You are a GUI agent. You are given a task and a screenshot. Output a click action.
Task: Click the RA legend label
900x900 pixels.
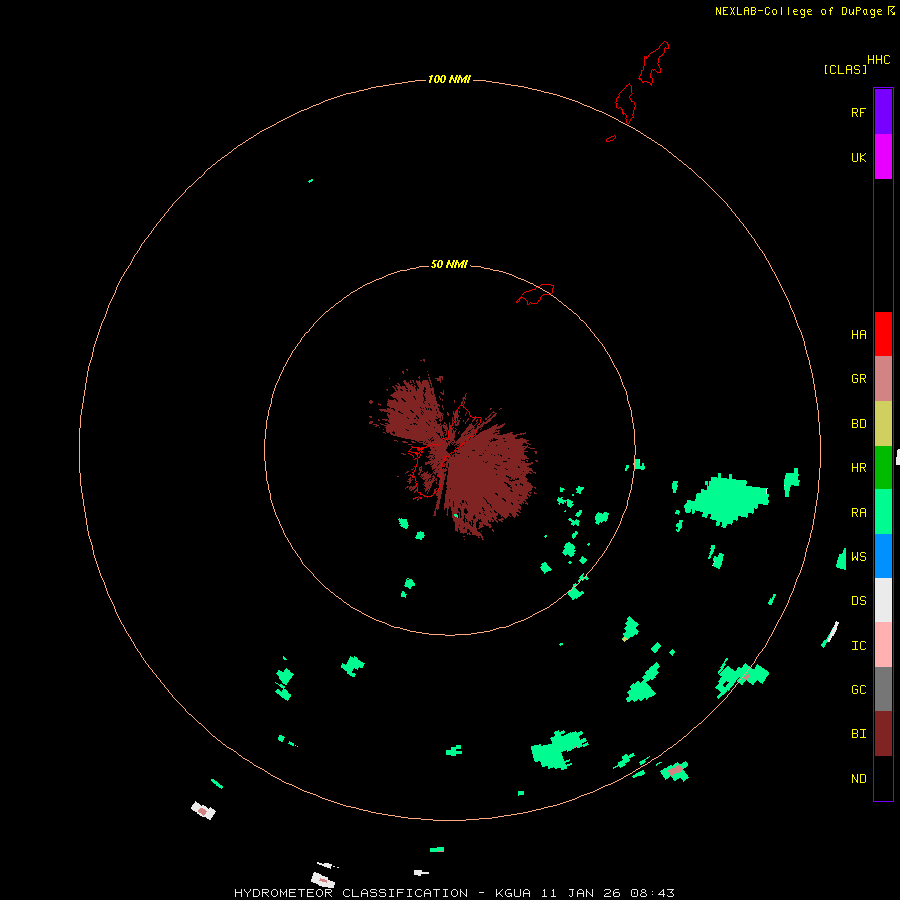(x=858, y=513)
